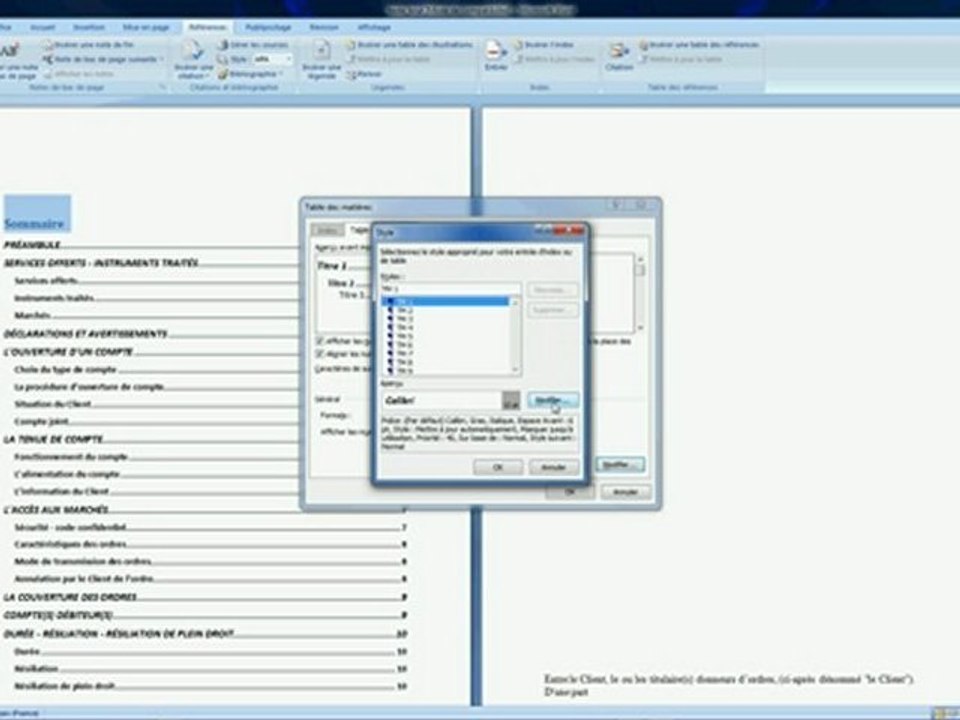Select TM 7 in the Style list

(x=445, y=353)
